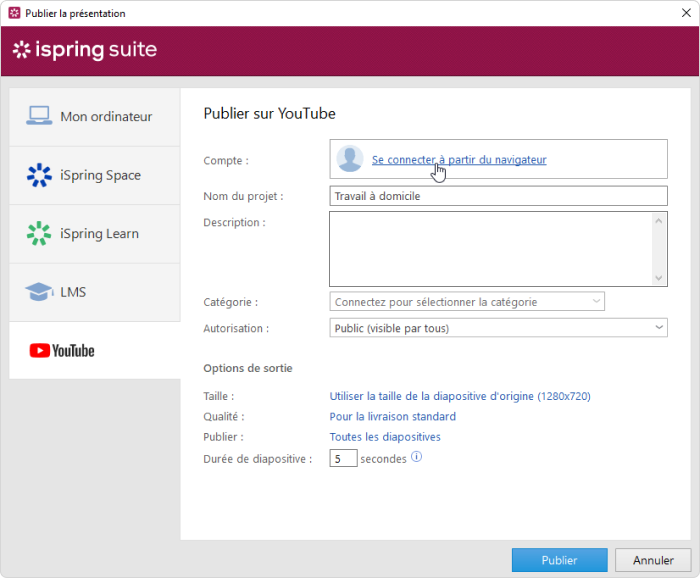This screenshot has width=700, height=578.
Task: Expand the Autorisation dropdown
Action: 498,328
